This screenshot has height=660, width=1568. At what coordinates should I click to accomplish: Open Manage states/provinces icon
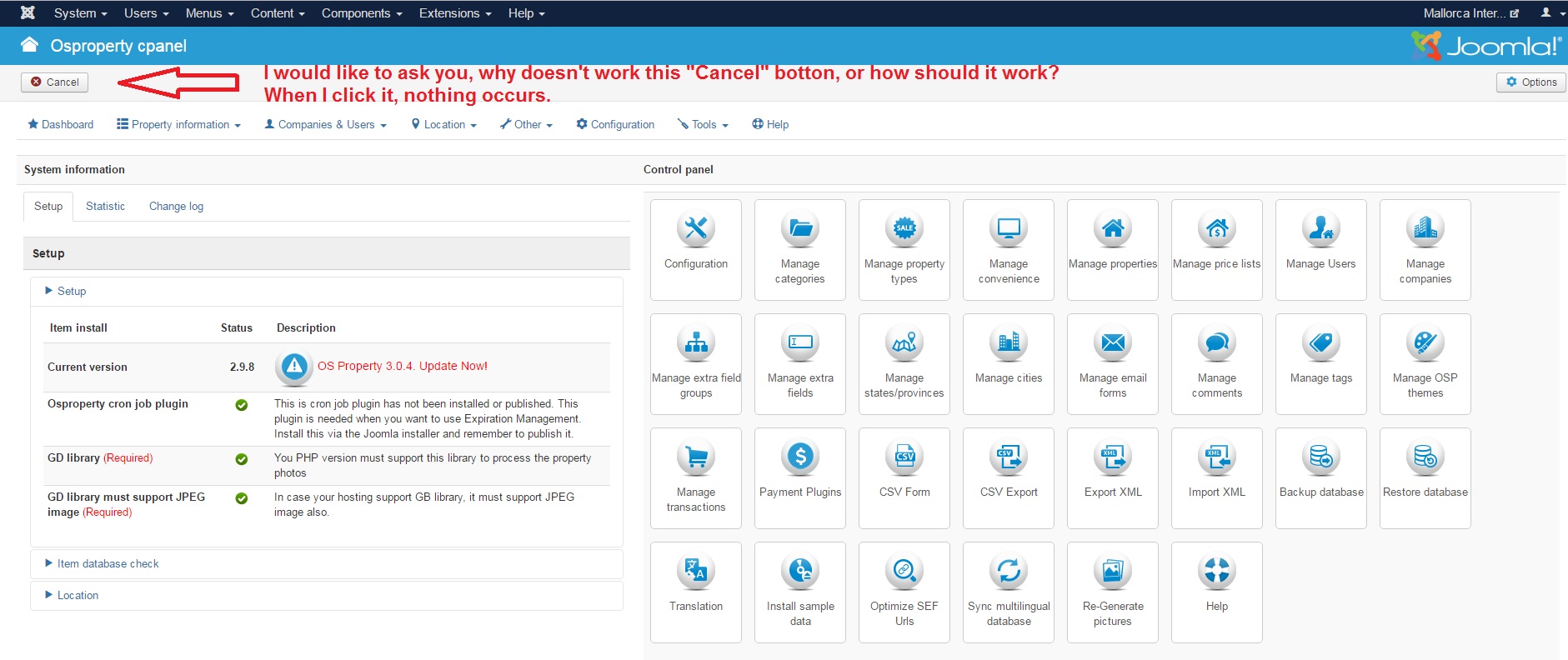coord(904,363)
